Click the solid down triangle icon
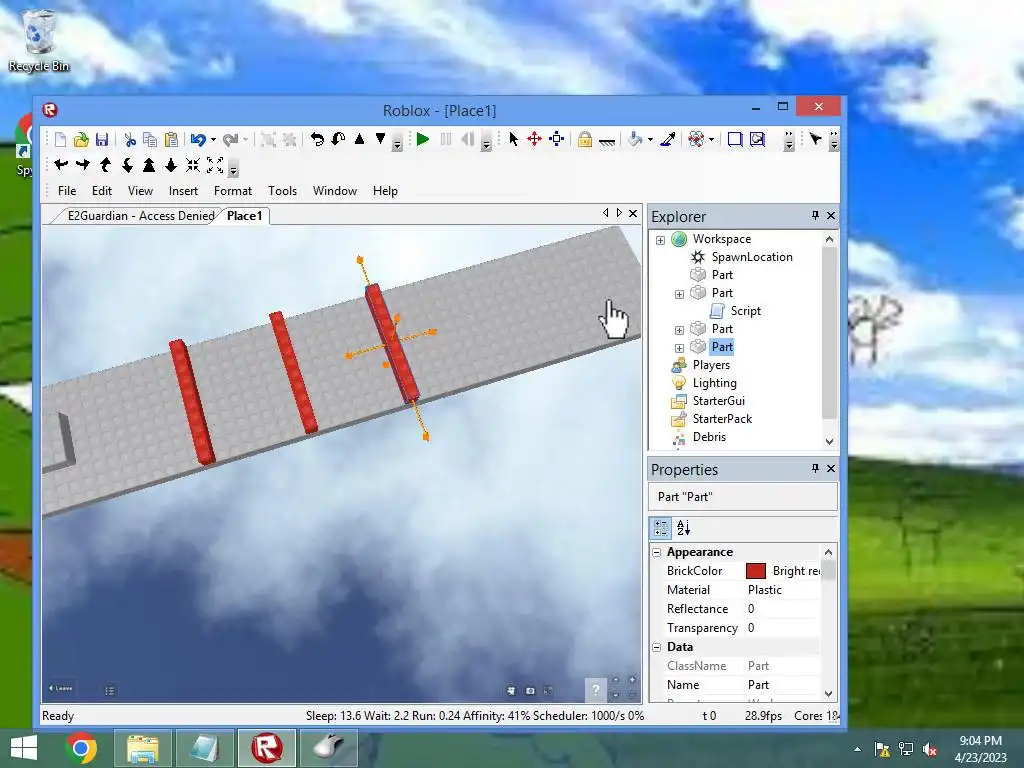 [380, 139]
